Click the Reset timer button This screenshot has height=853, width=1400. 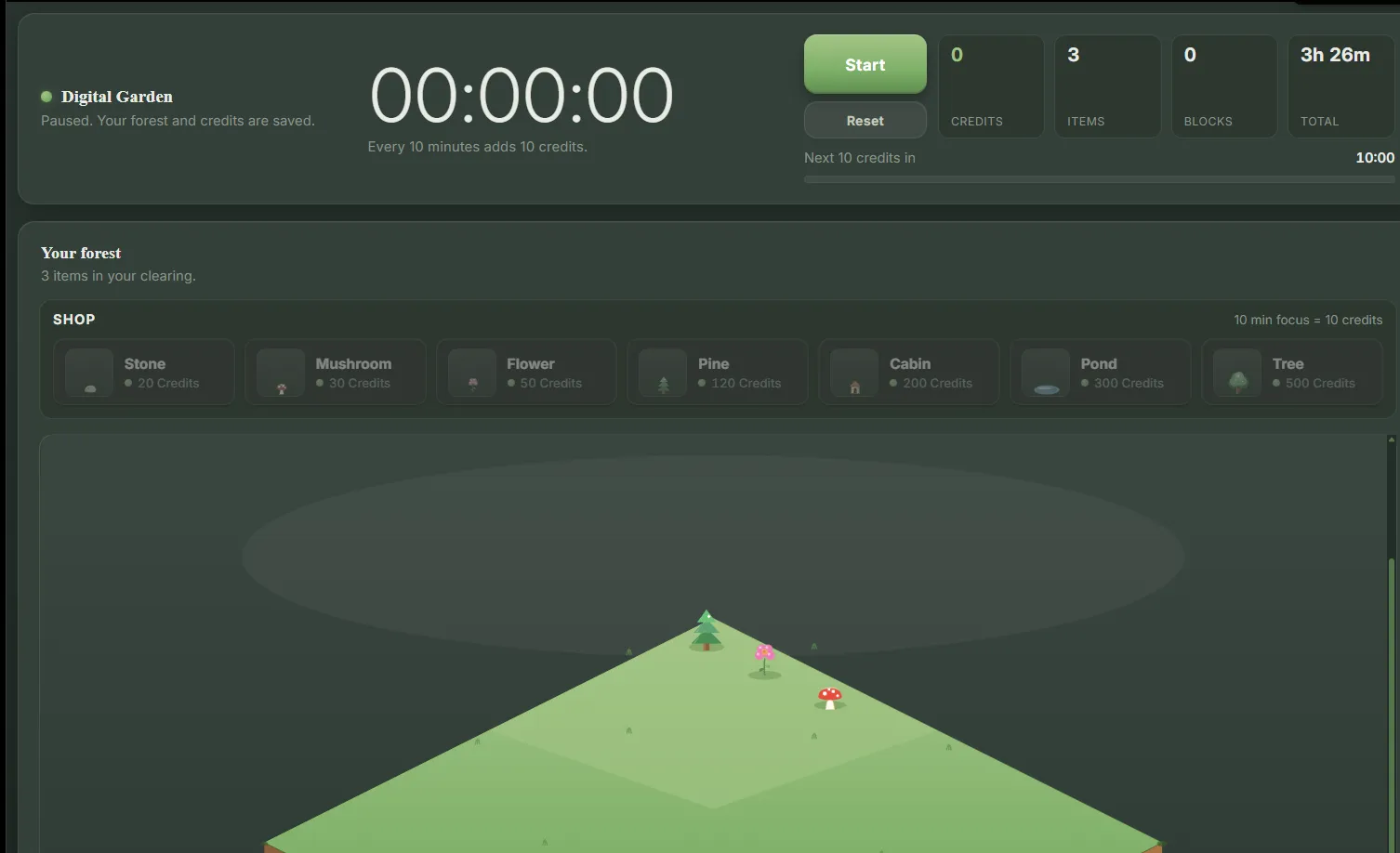pos(865,121)
